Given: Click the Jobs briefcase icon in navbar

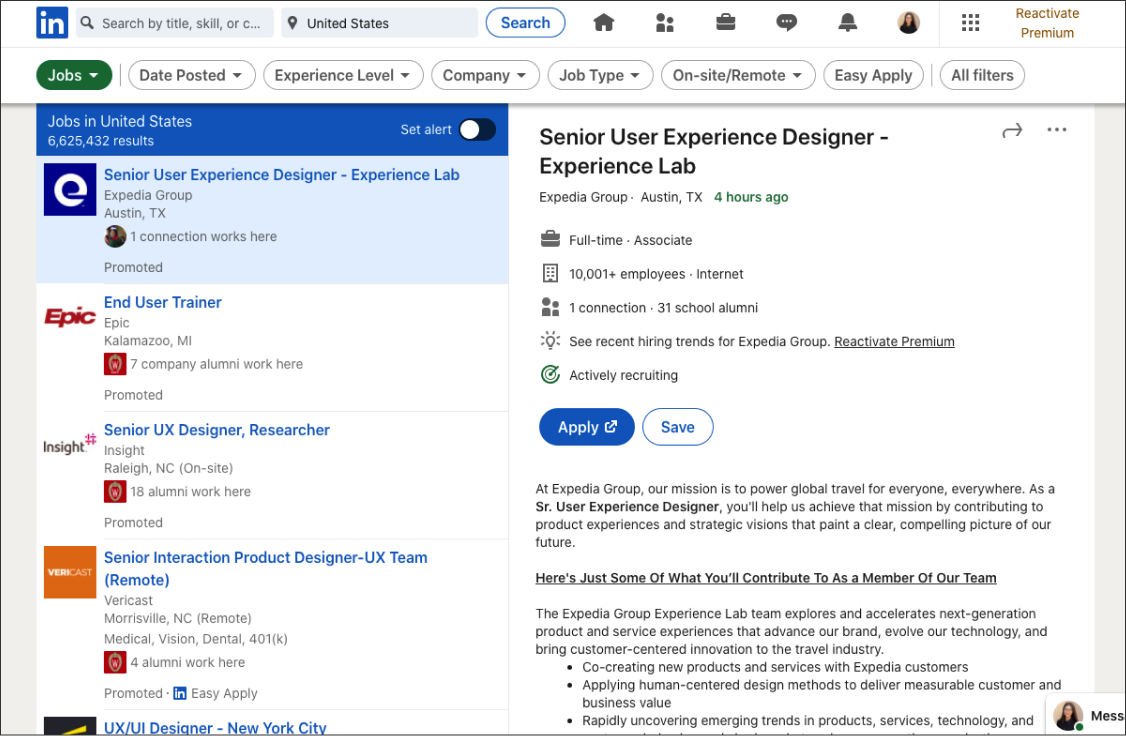Looking at the screenshot, I should 726,23.
